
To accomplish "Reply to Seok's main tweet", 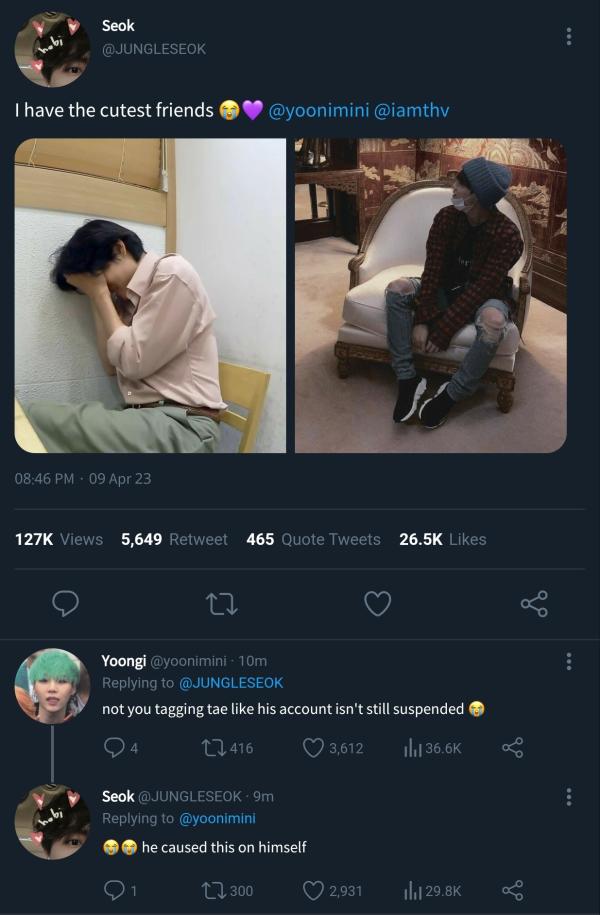I will point(65,602).
